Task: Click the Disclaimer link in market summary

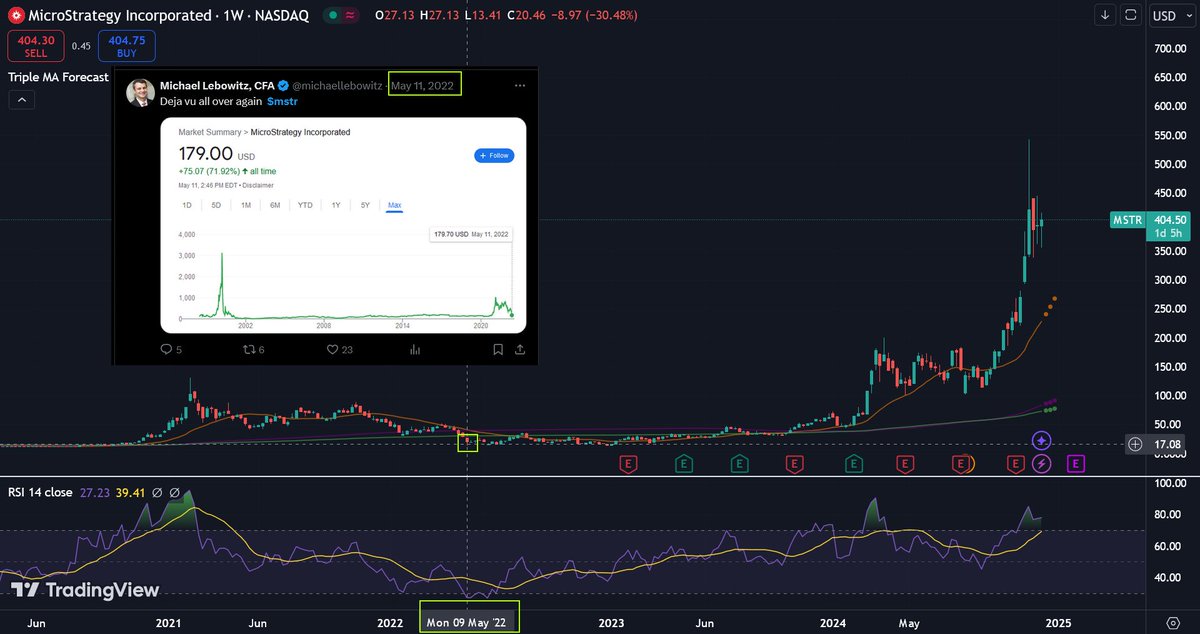Action: (256, 185)
